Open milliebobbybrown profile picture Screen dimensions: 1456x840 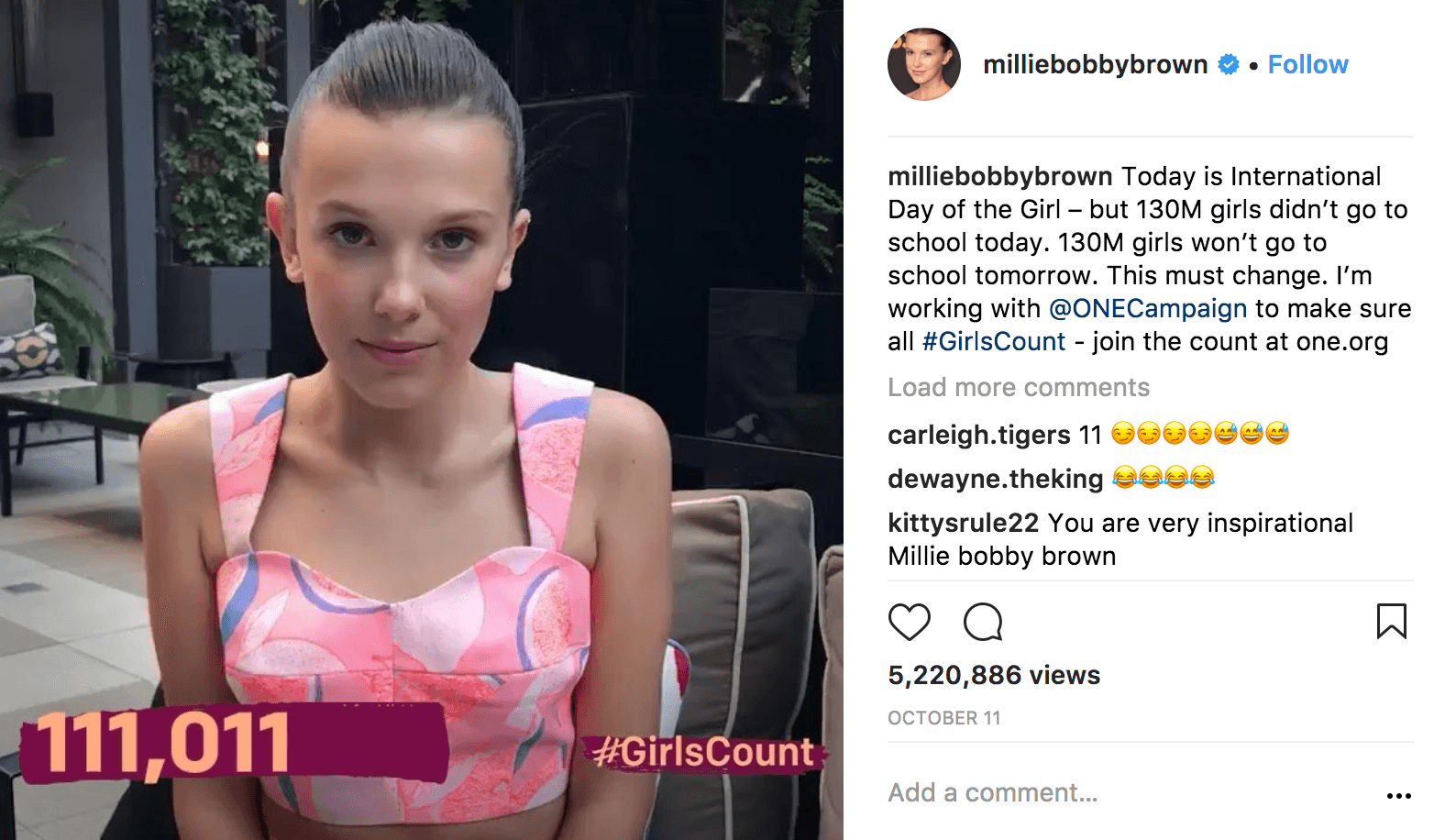[x=924, y=64]
